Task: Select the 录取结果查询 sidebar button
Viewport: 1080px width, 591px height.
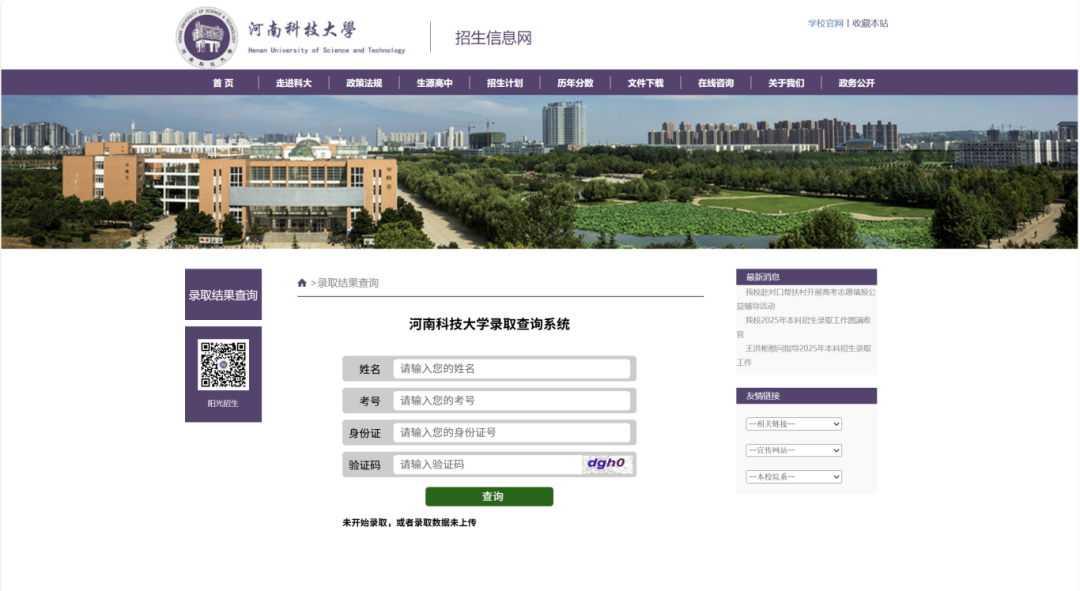Action: click(223, 295)
